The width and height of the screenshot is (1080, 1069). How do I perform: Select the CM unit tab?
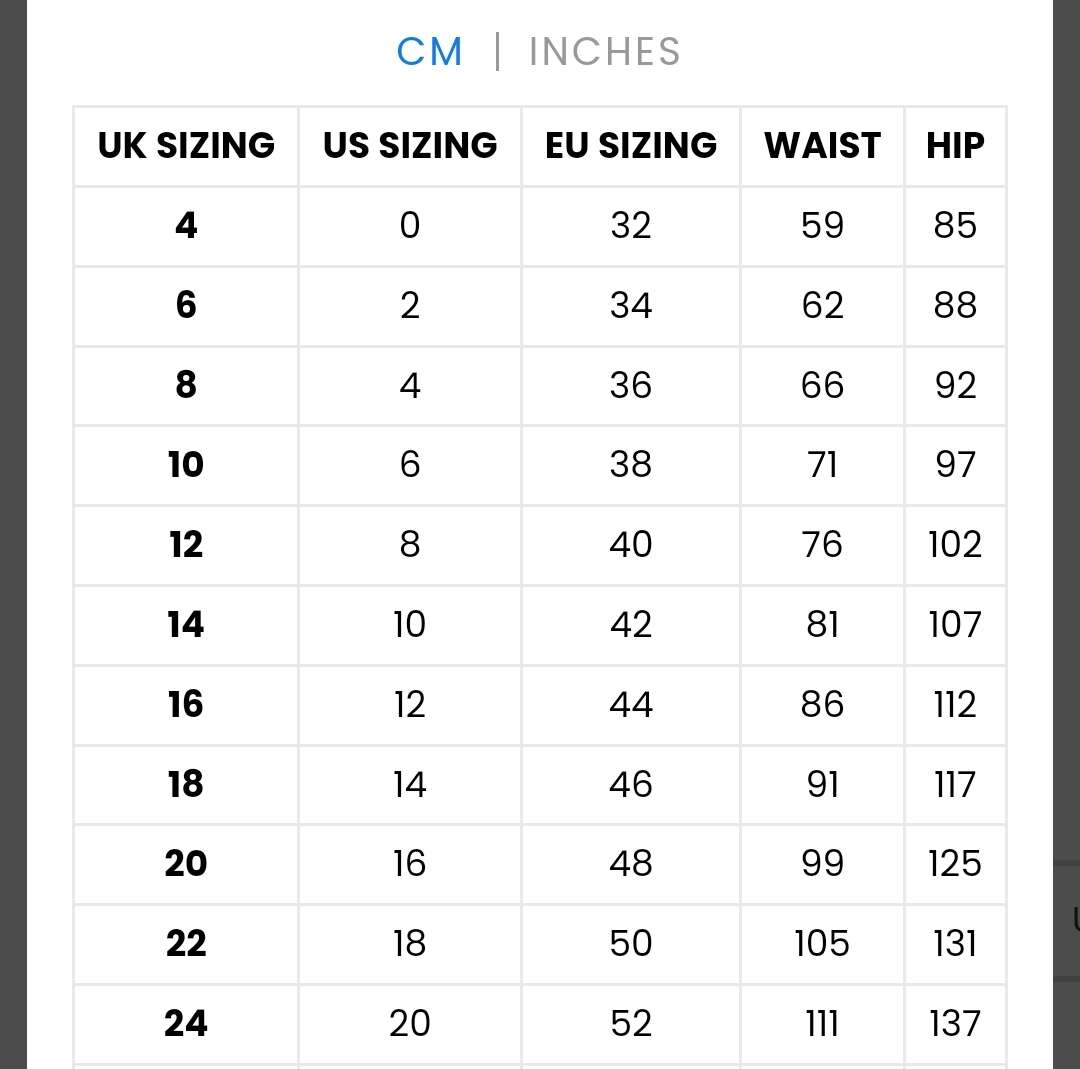click(429, 52)
